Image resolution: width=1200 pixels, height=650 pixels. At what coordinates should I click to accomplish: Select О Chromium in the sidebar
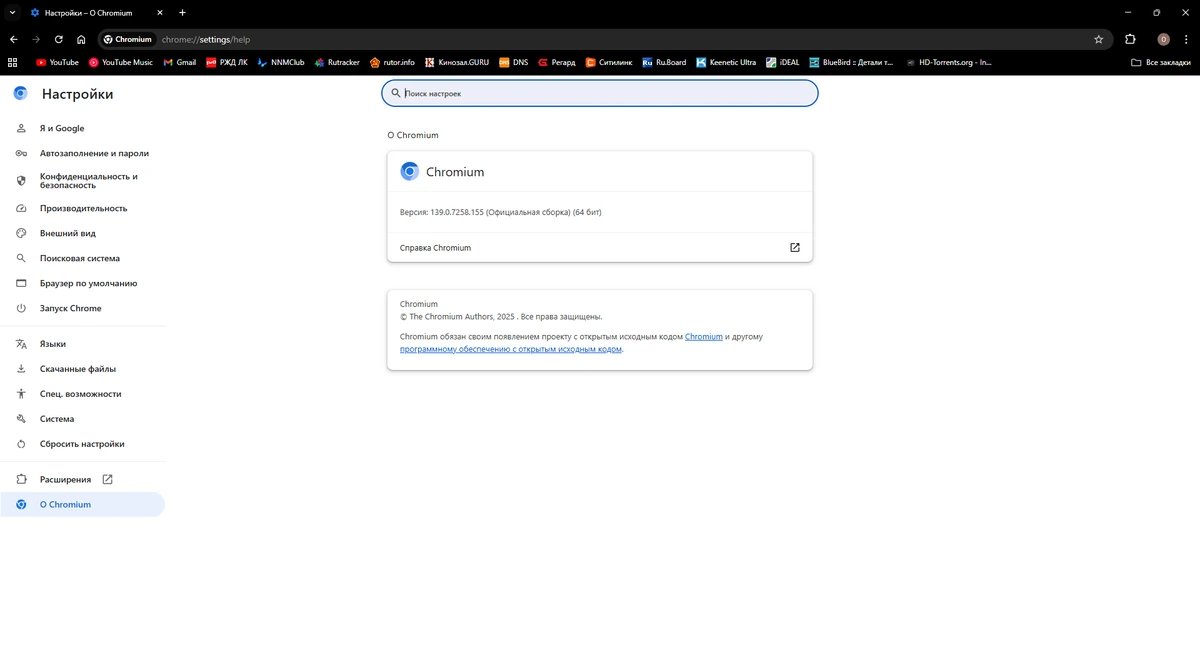pyautogui.click(x=82, y=505)
